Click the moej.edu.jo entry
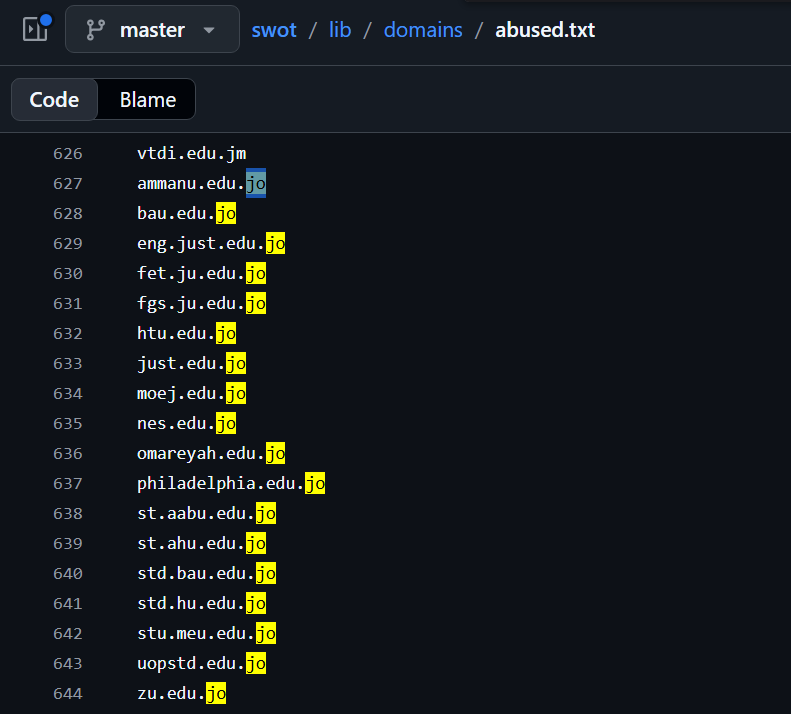 pyautogui.click(x=192, y=394)
